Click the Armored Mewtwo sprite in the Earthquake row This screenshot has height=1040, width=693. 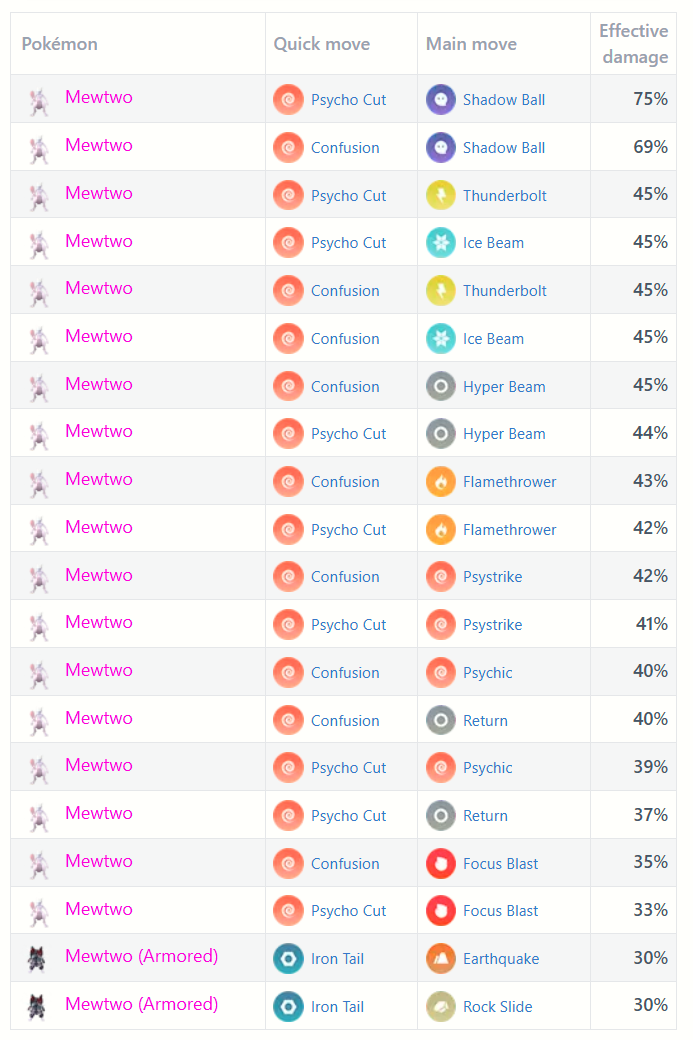38,958
